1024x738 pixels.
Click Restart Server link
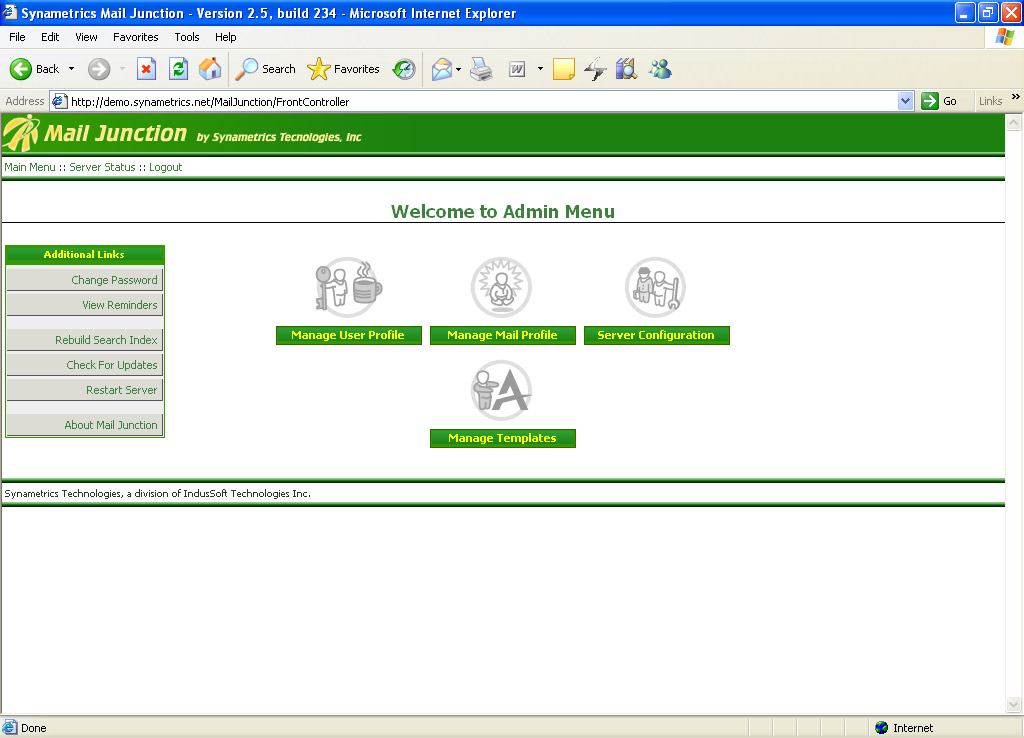tap(85, 390)
